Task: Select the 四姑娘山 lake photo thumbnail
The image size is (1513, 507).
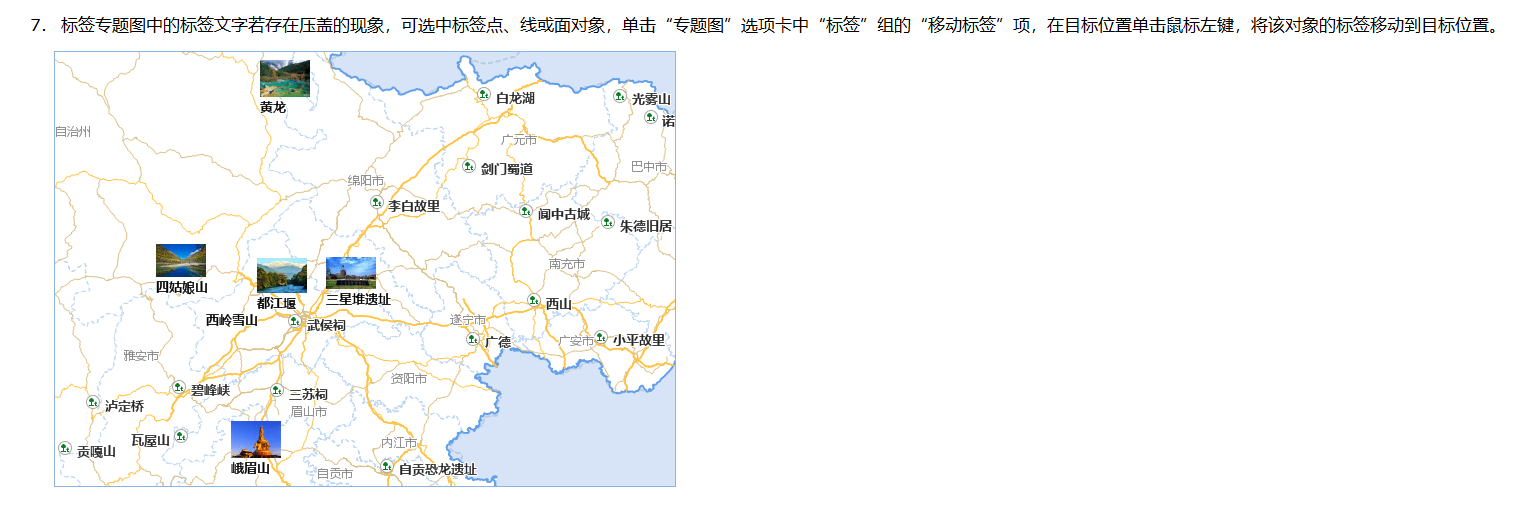Action: 181,260
